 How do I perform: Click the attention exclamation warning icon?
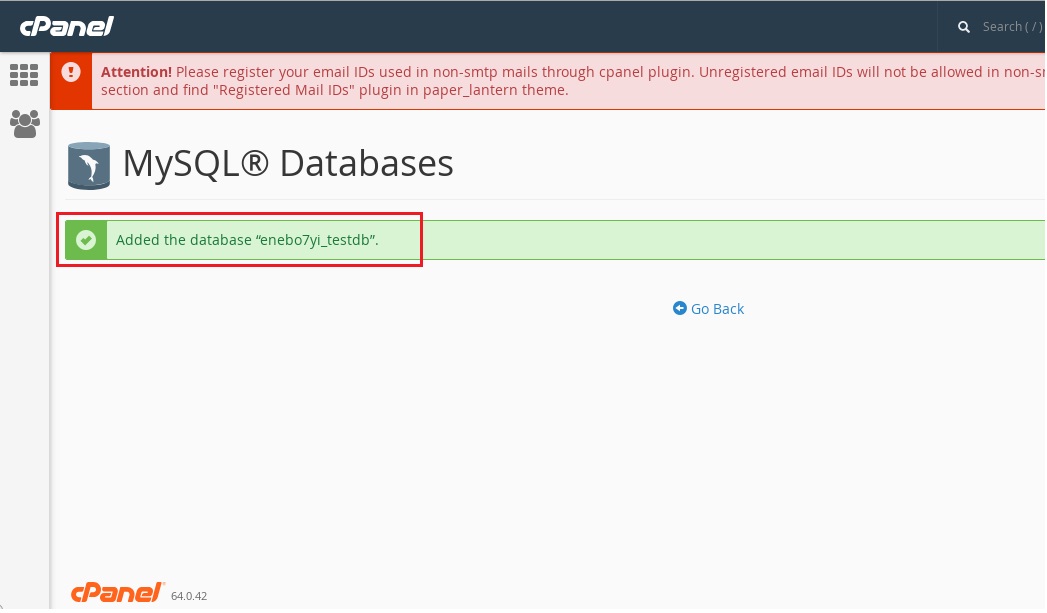(71, 72)
